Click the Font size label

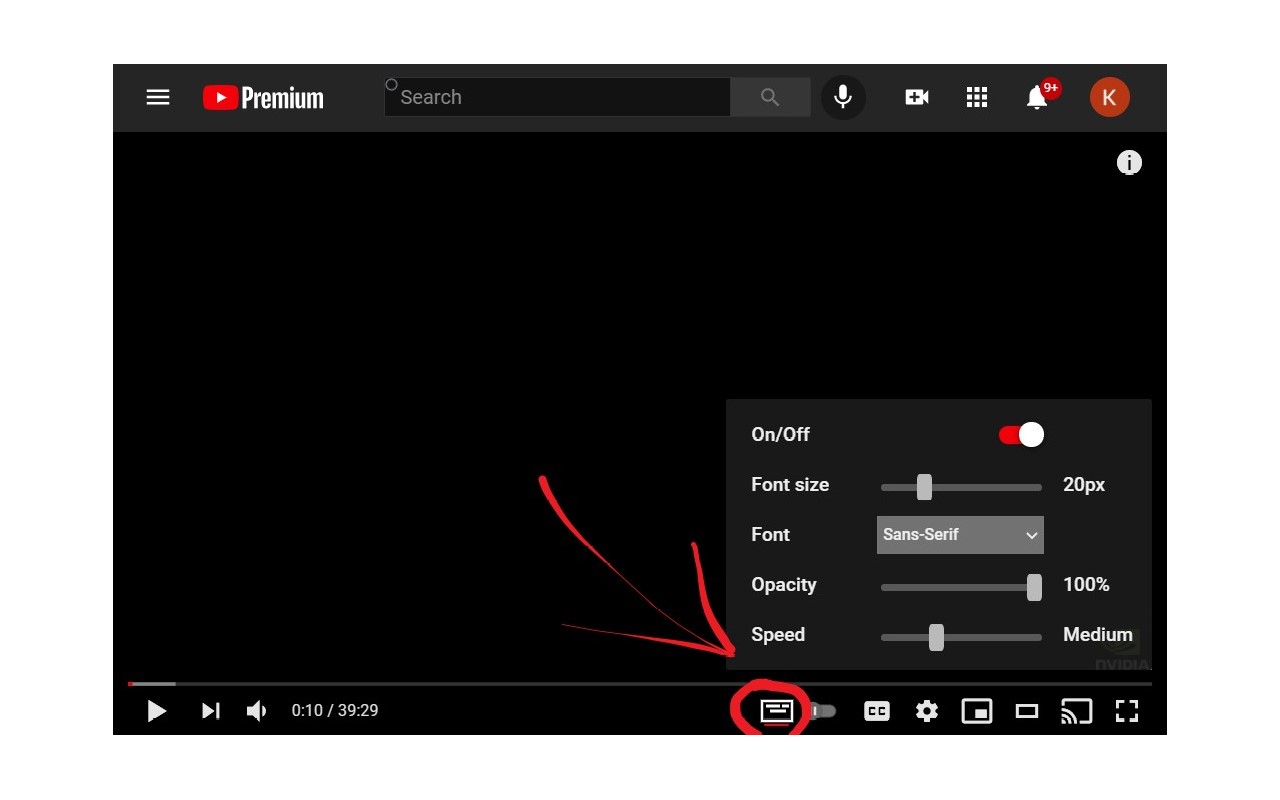tap(790, 485)
